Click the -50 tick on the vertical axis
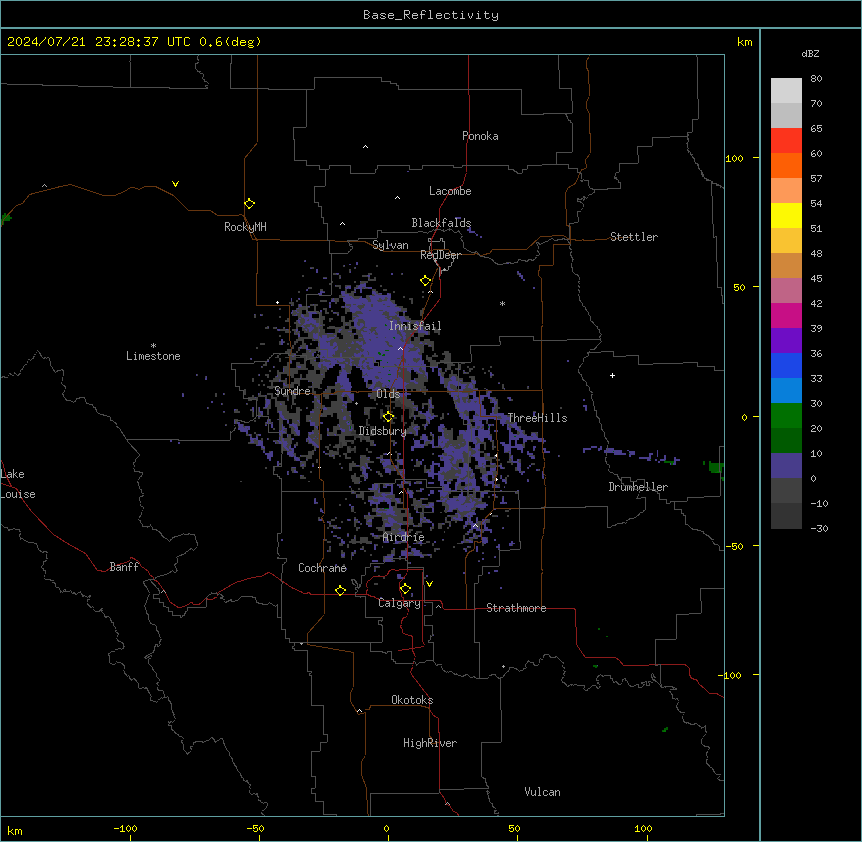 pyautogui.click(x=734, y=546)
